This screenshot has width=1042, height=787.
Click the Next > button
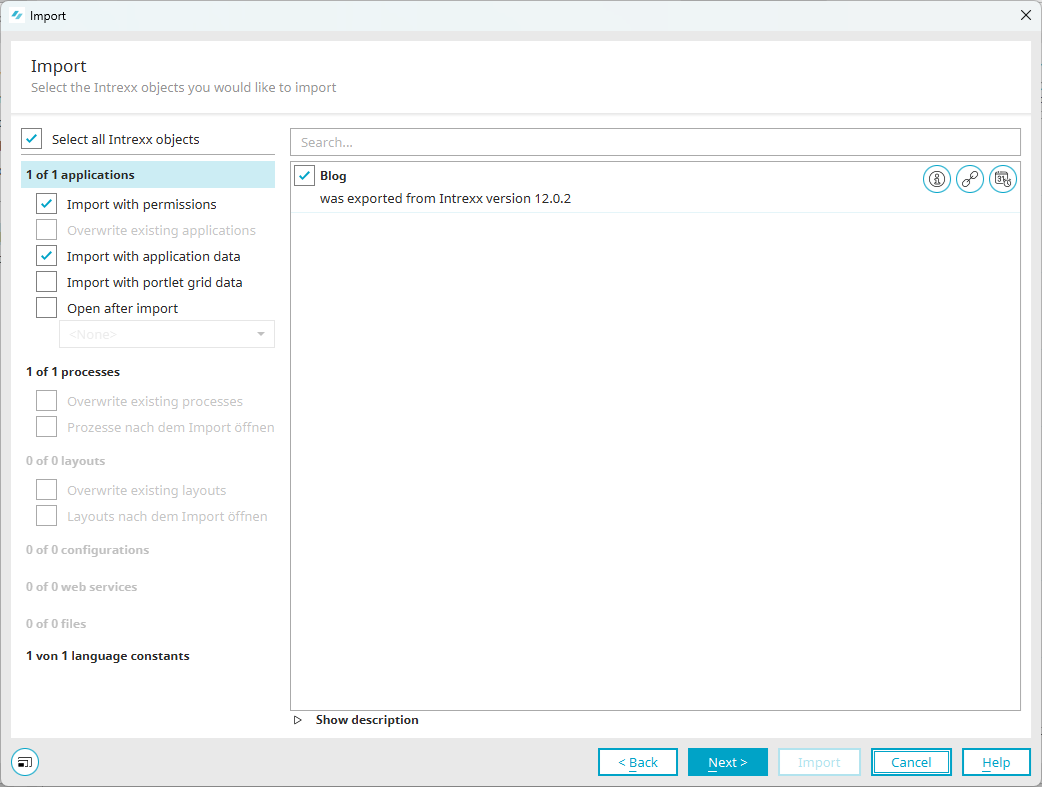click(x=728, y=762)
